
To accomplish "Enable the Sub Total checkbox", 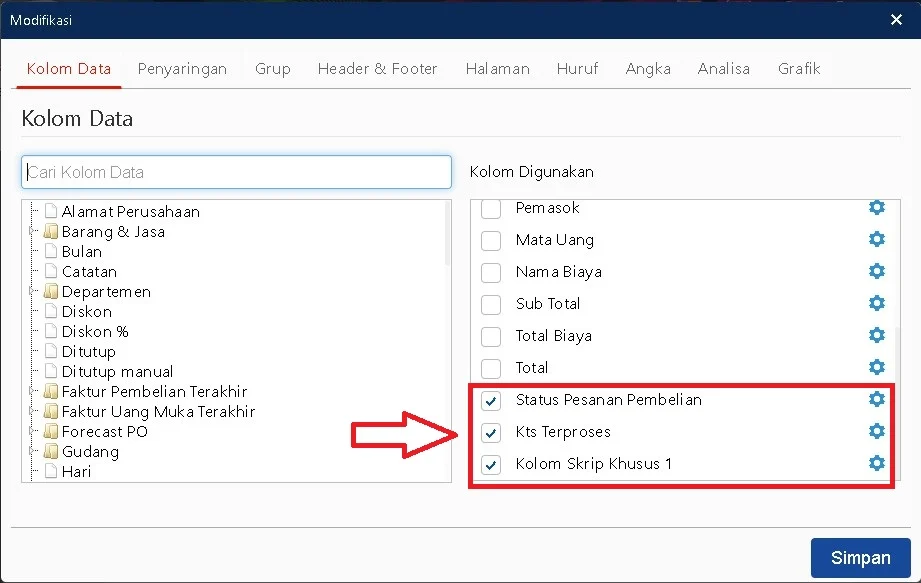I will 491,304.
